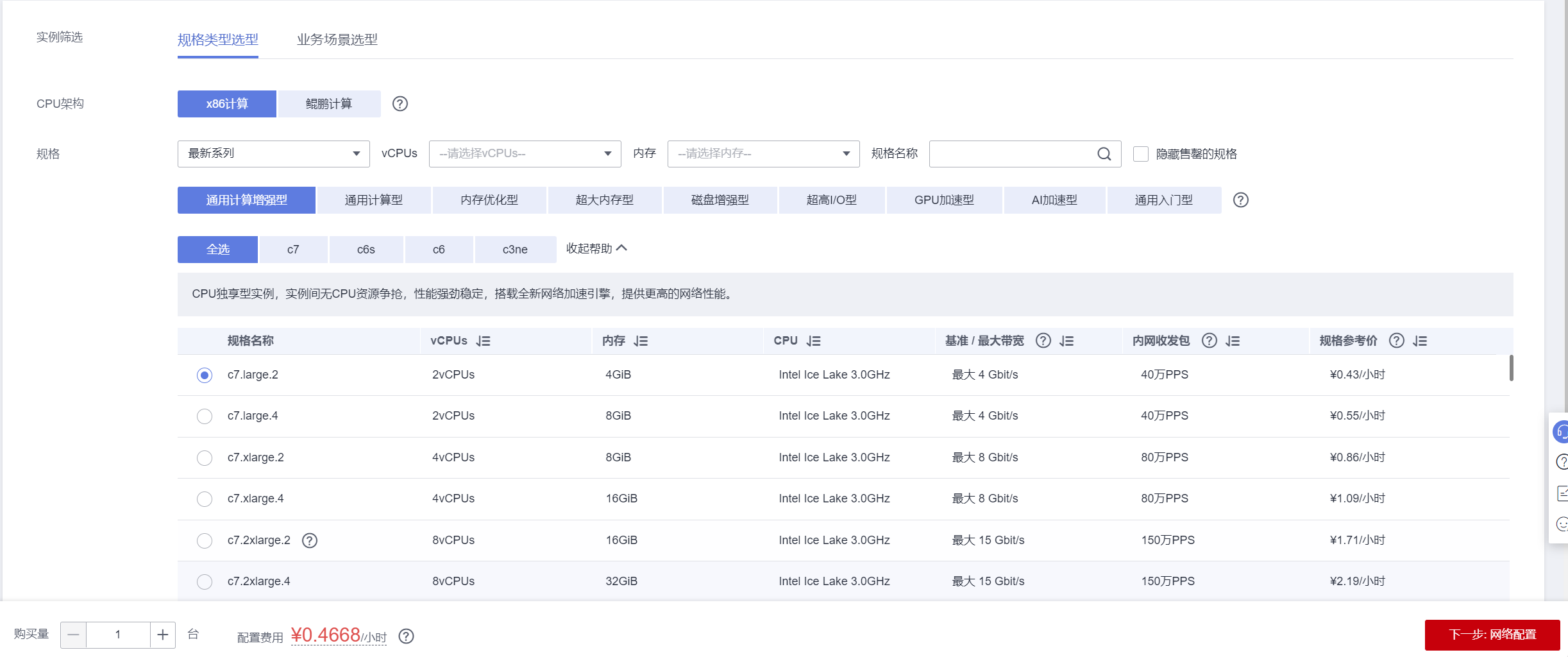Image resolution: width=1568 pixels, height=657 pixels.
Task: Click help icon next to CPU architecture options
Action: 400,104
